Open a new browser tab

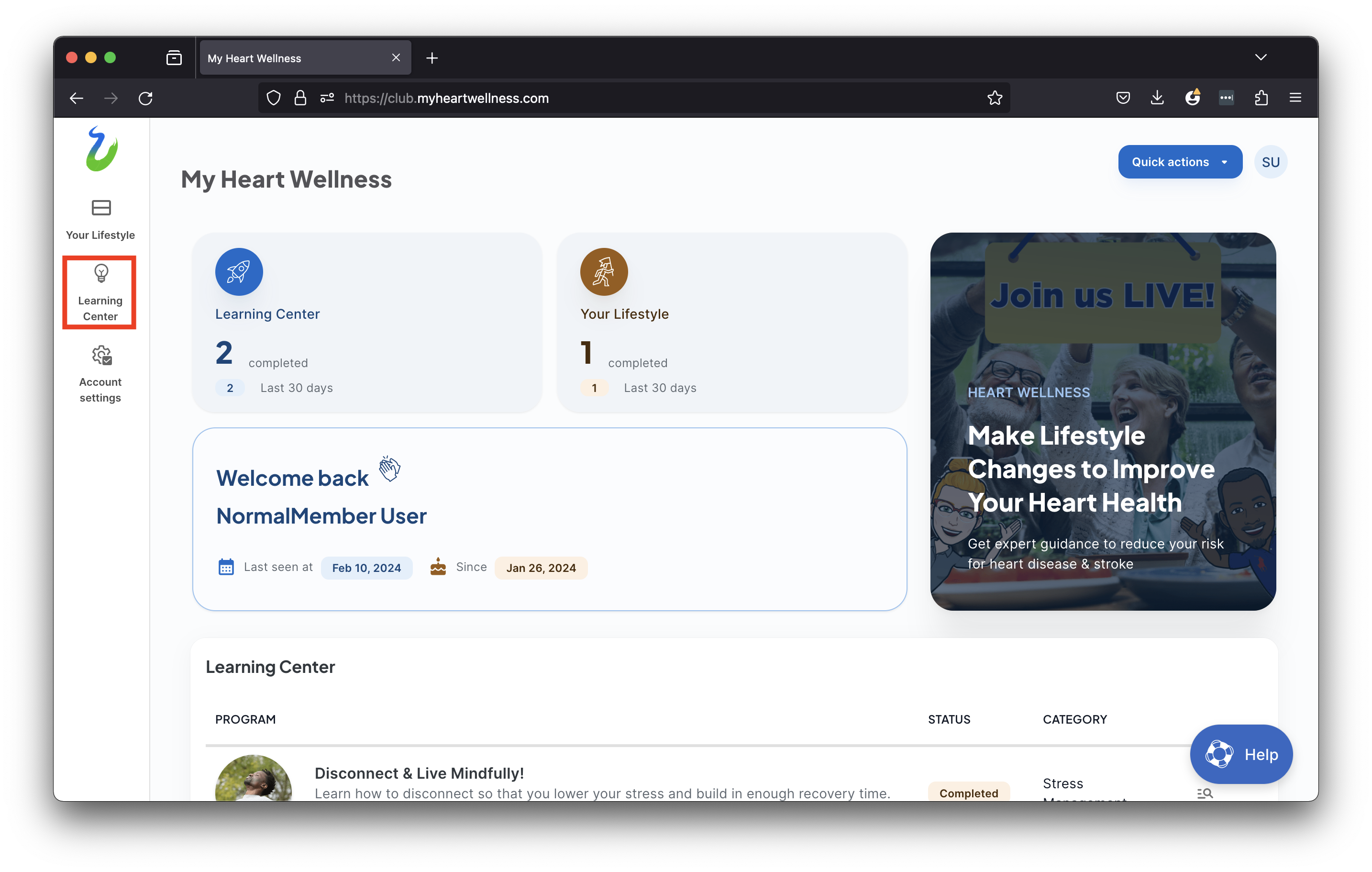[432, 58]
